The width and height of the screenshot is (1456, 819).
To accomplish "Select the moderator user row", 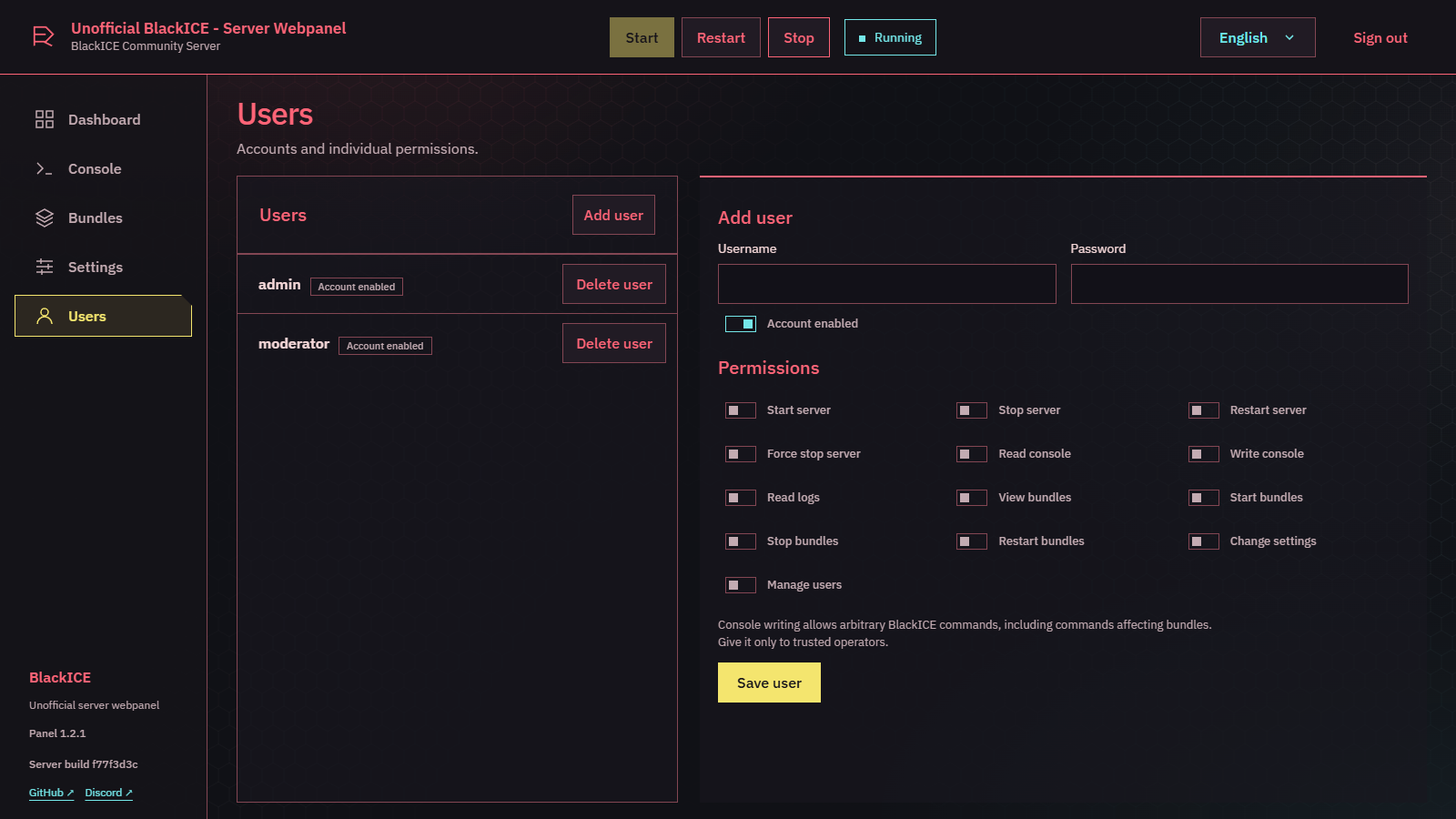I will click(457, 343).
